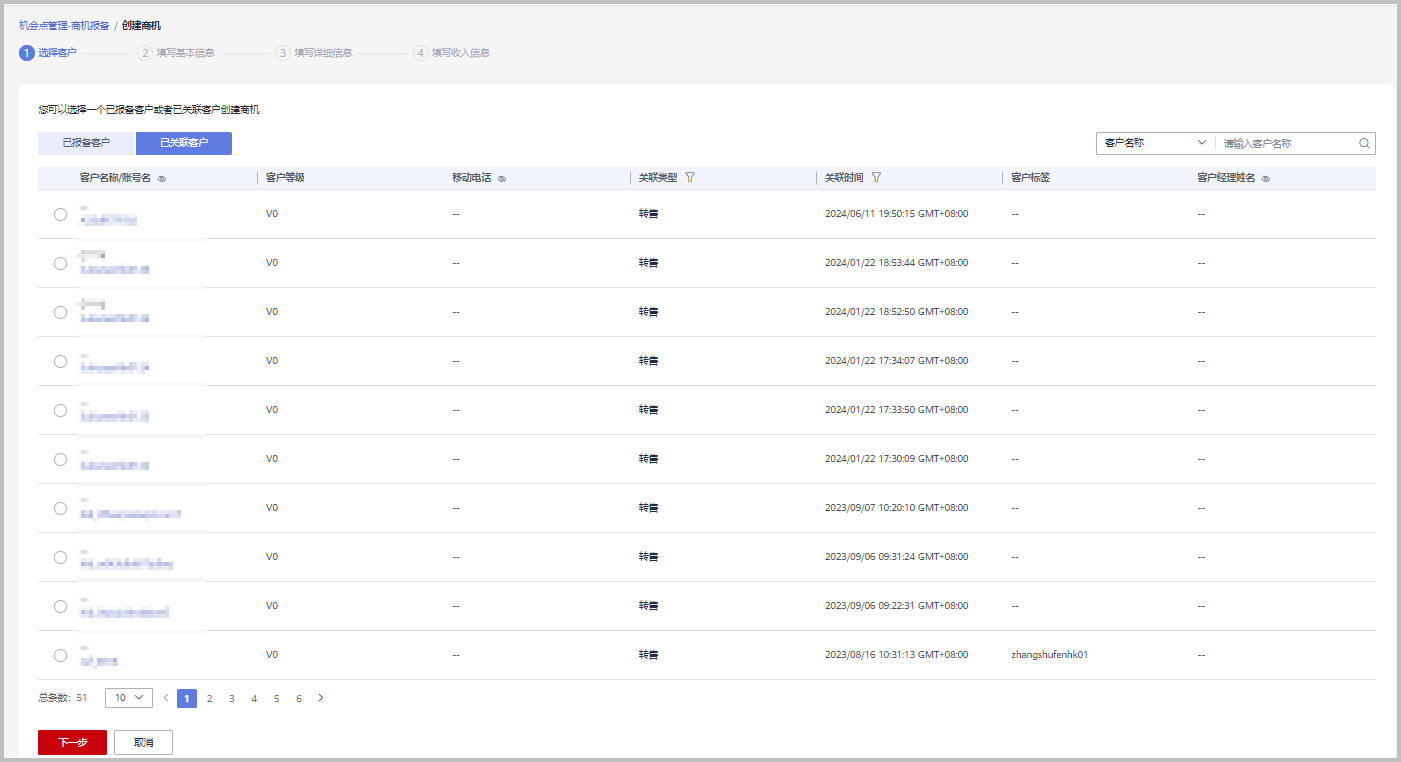Switch to the 已关联客户 tab

point(184,143)
